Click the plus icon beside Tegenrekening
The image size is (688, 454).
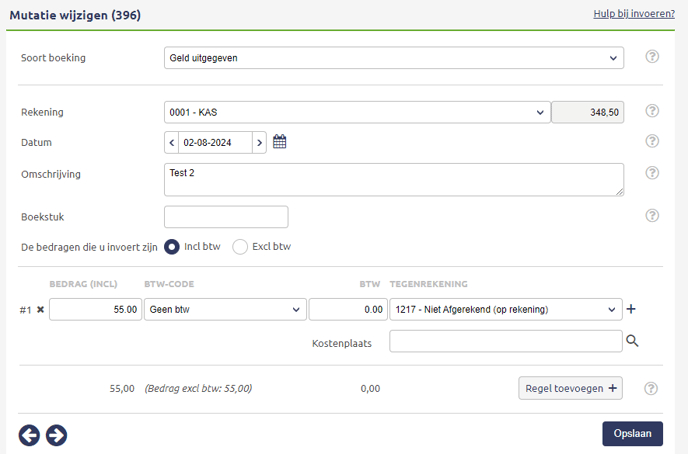631,310
